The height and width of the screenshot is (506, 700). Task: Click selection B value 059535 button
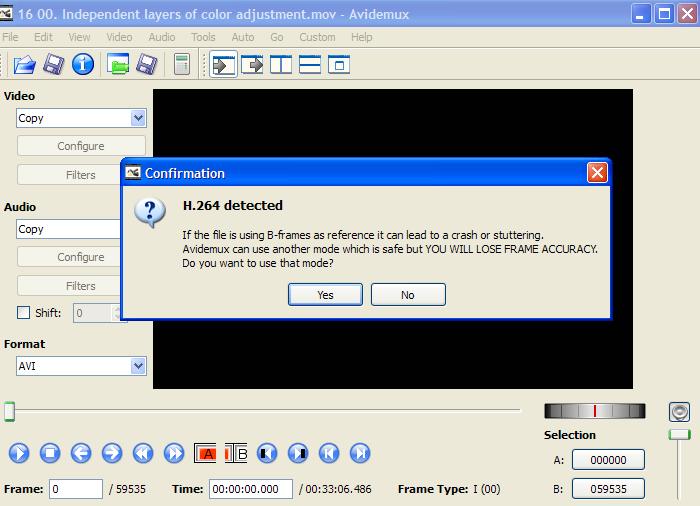click(608, 489)
